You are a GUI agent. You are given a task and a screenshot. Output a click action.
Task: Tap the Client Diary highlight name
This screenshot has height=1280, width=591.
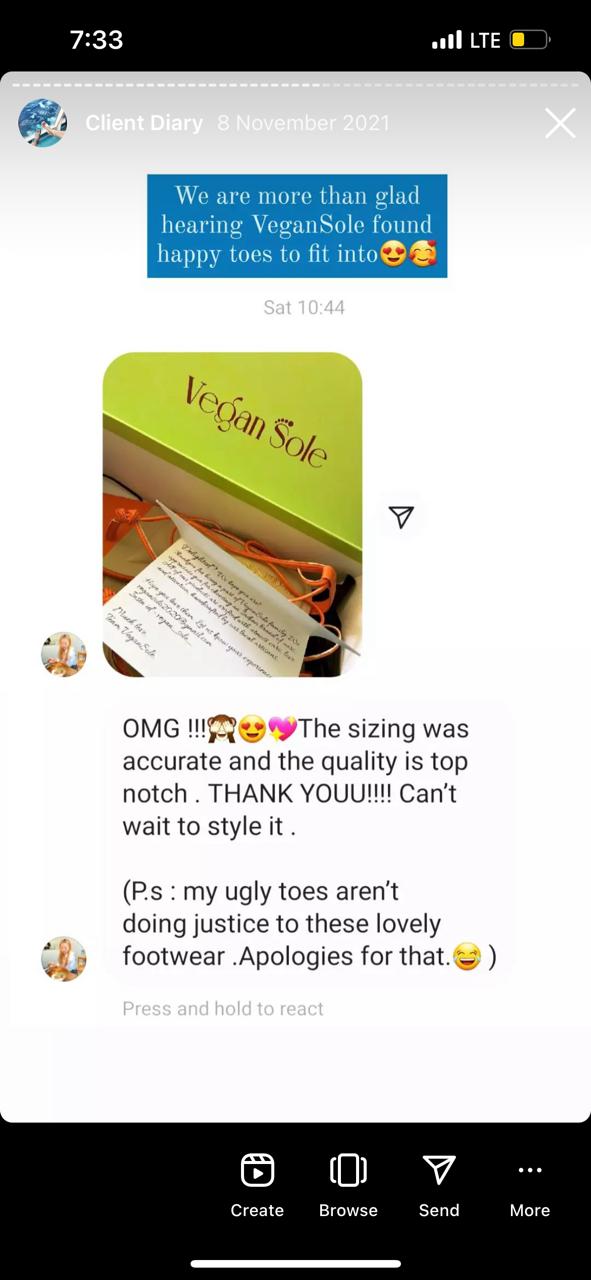coord(144,123)
